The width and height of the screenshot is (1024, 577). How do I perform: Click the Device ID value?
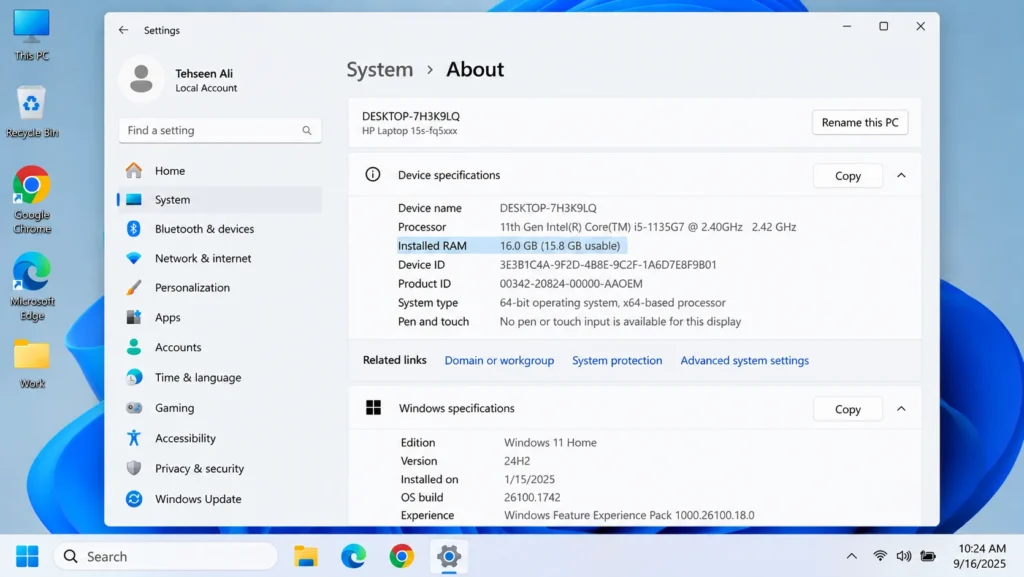coord(608,264)
